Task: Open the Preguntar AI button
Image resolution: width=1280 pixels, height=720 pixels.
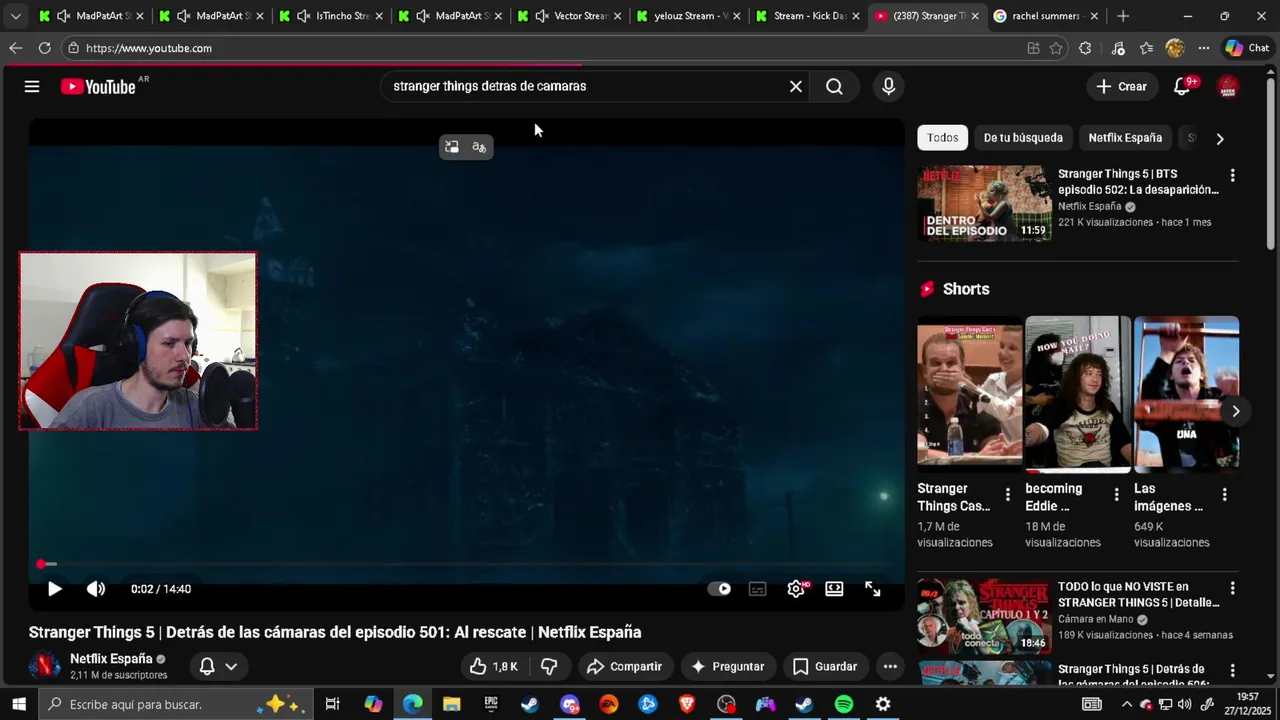Action: click(x=728, y=667)
